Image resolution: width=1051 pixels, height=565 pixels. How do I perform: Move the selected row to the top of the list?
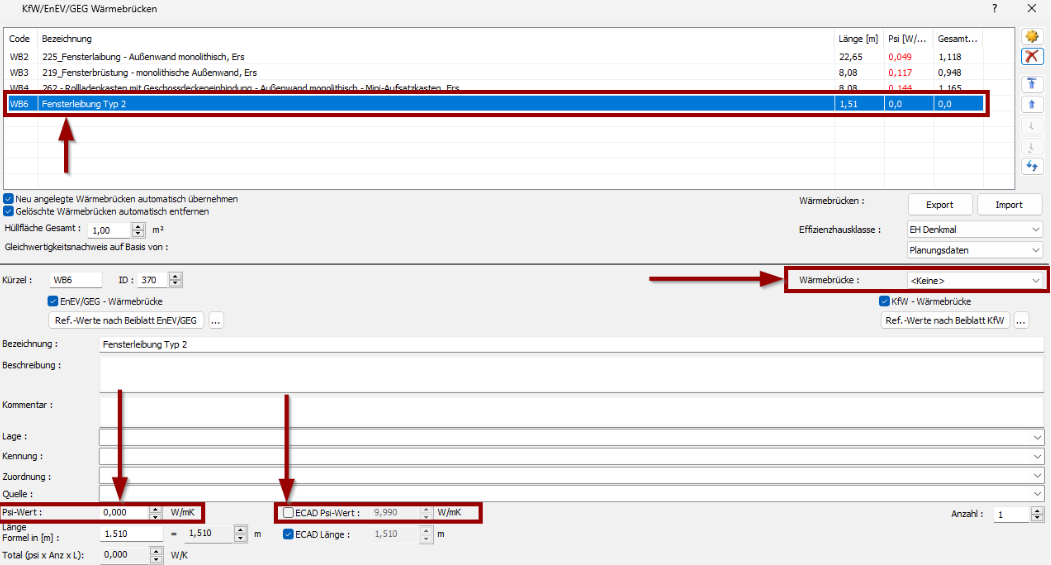pyautogui.click(x=1033, y=84)
